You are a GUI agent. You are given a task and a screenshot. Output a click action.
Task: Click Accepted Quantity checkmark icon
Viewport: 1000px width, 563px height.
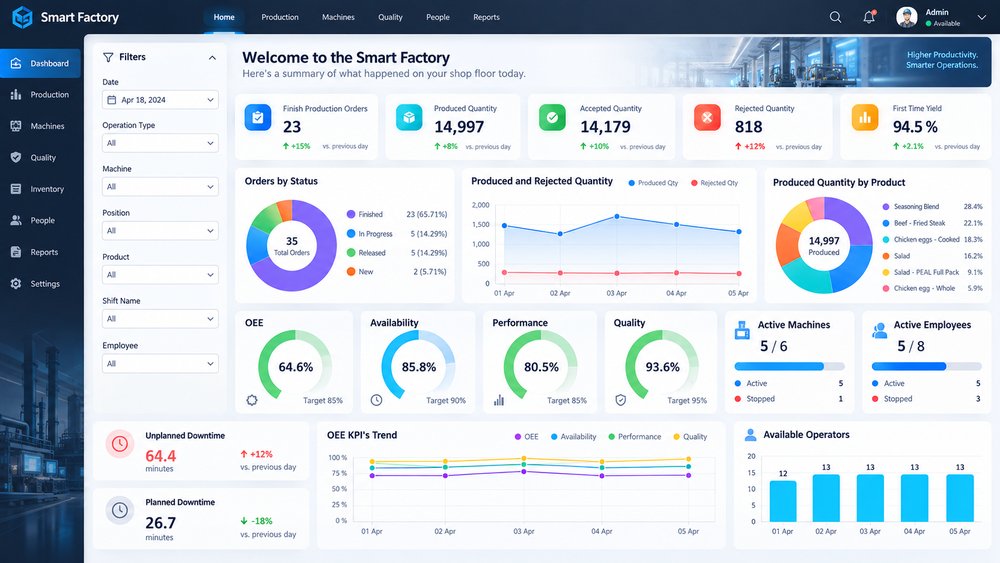tap(552, 118)
